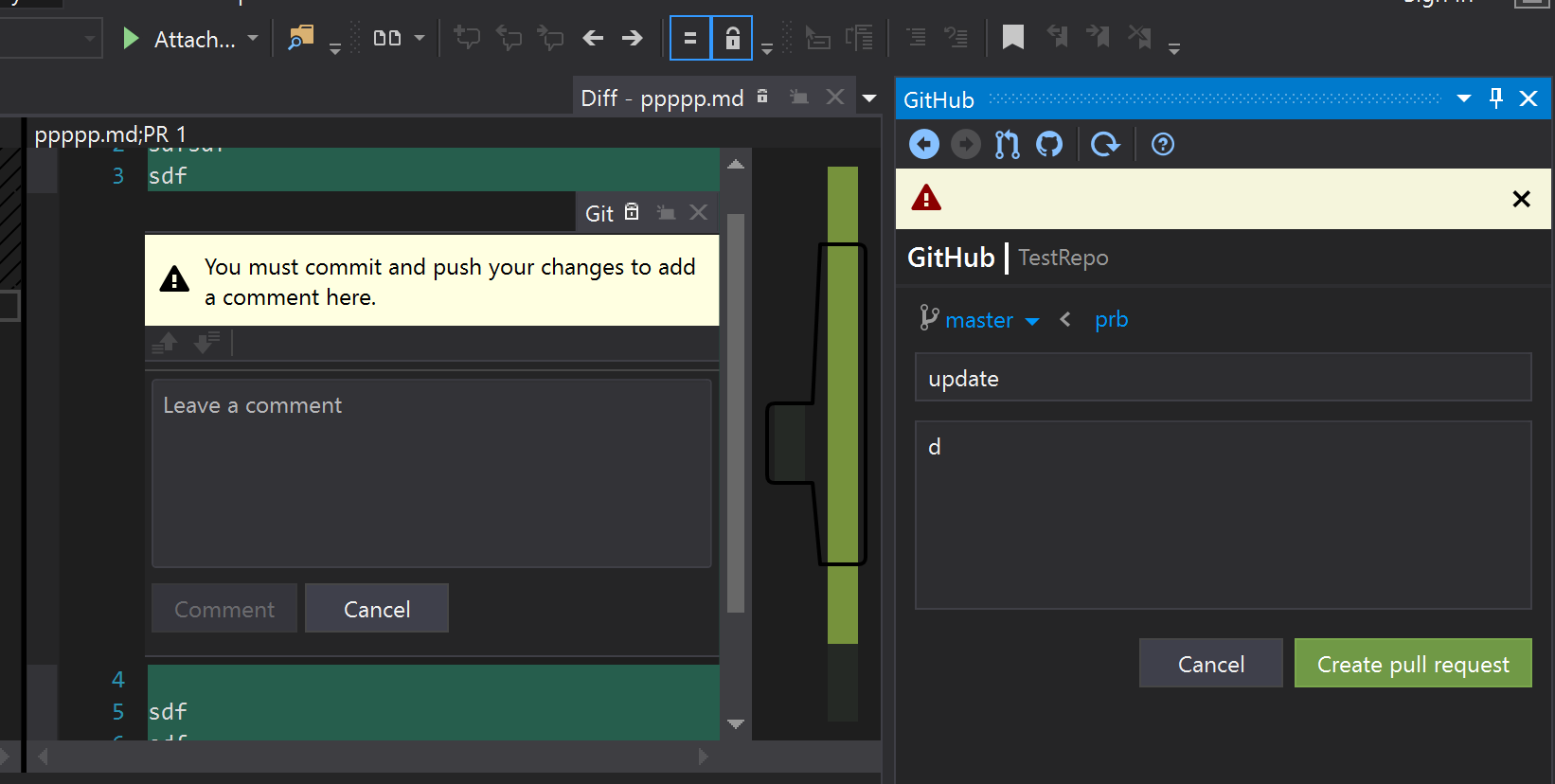The image size is (1555, 784).
Task: Jump to next bookmark icon
Action: [1098, 37]
